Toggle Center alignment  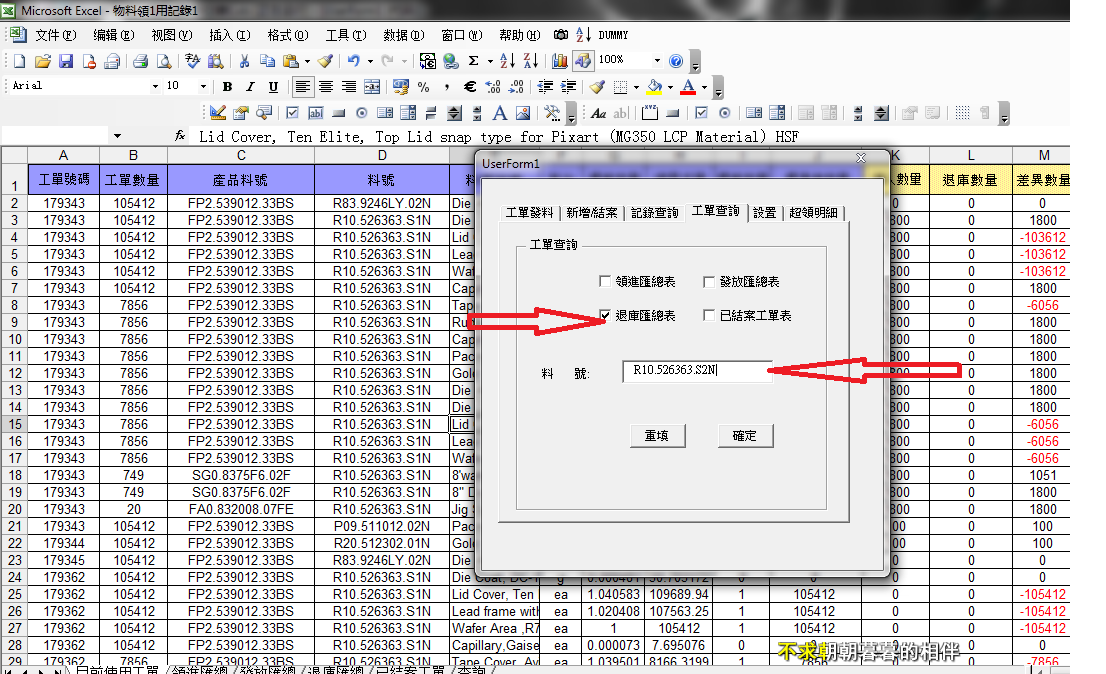[x=325, y=87]
